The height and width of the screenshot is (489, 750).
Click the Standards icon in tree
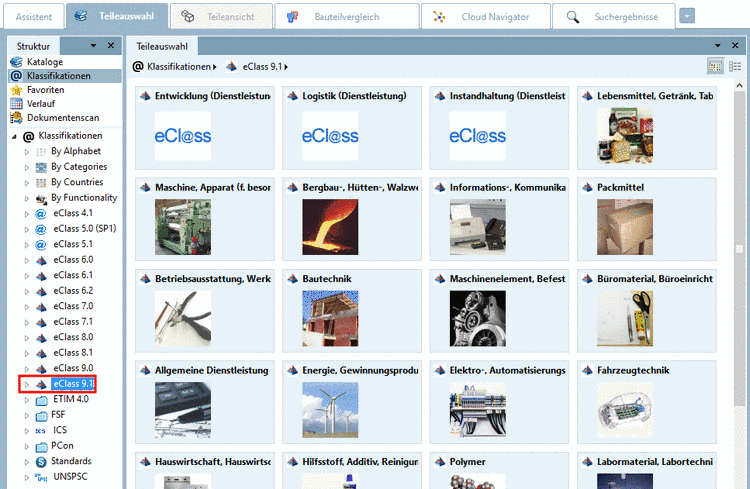(x=41, y=462)
